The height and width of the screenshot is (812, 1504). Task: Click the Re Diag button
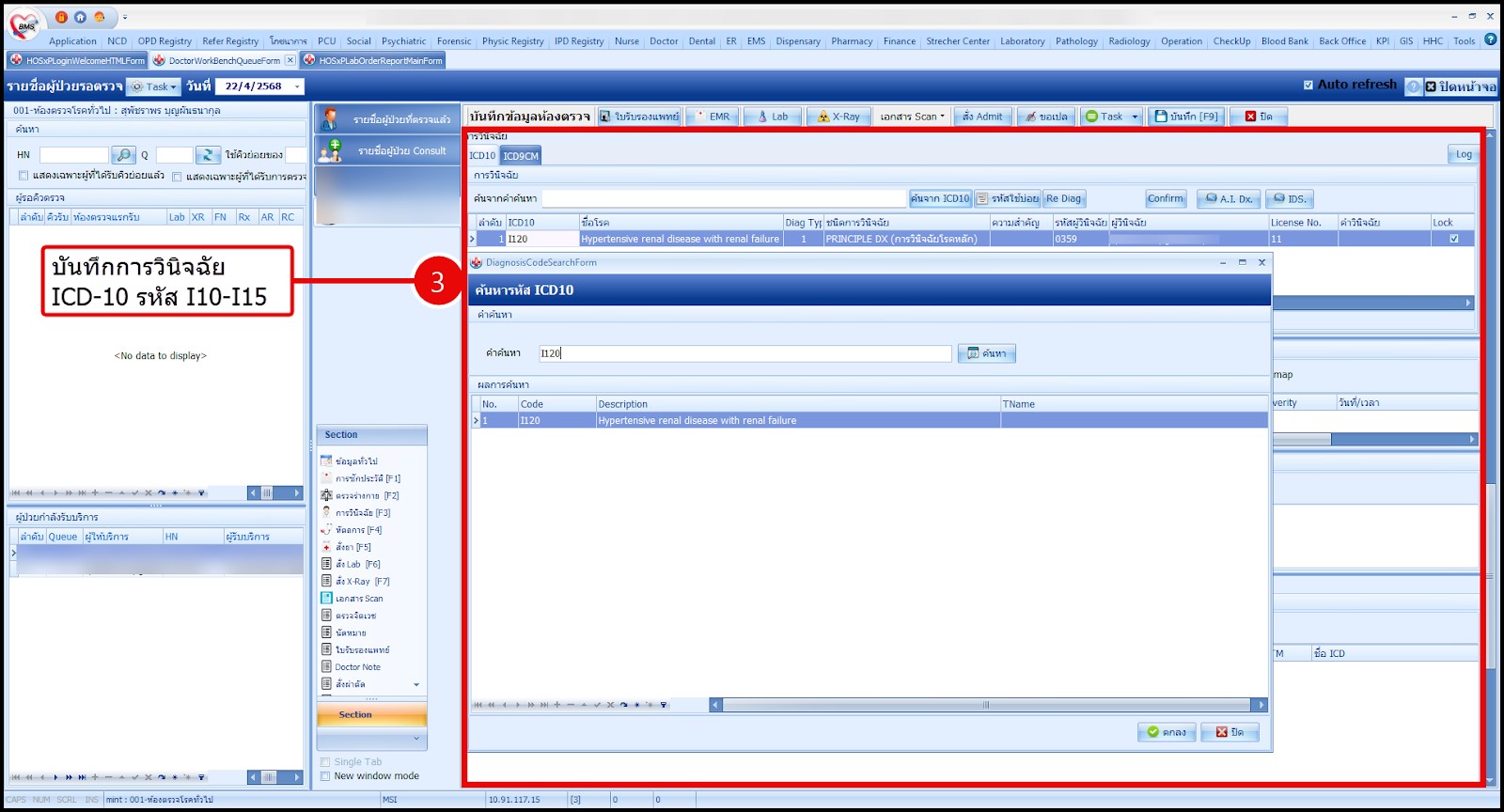pos(1064,198)
